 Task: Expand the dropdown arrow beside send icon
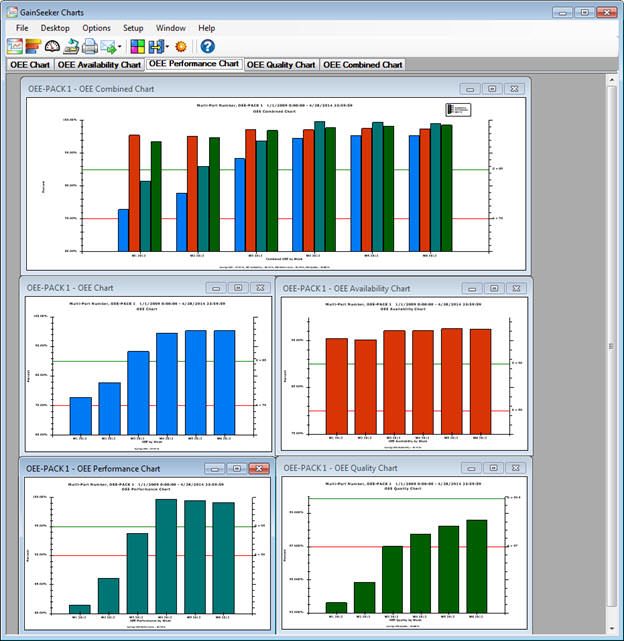pos(119,47)
